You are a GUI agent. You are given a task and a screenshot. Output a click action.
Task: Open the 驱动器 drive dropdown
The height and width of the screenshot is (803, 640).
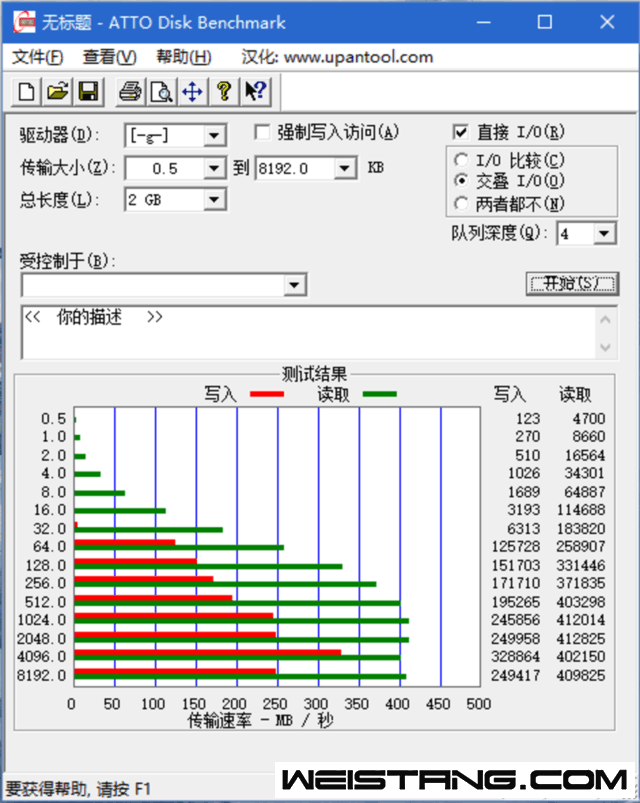coord(215,136)
